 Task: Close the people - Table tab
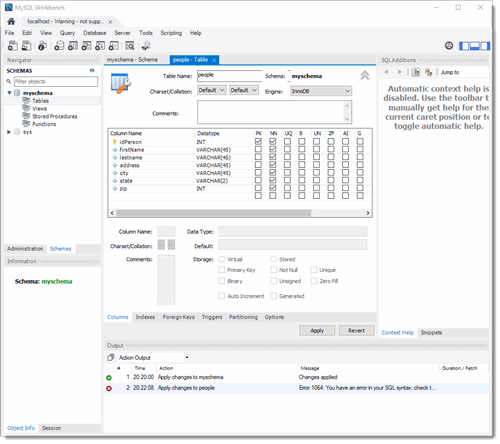[214, 60]
